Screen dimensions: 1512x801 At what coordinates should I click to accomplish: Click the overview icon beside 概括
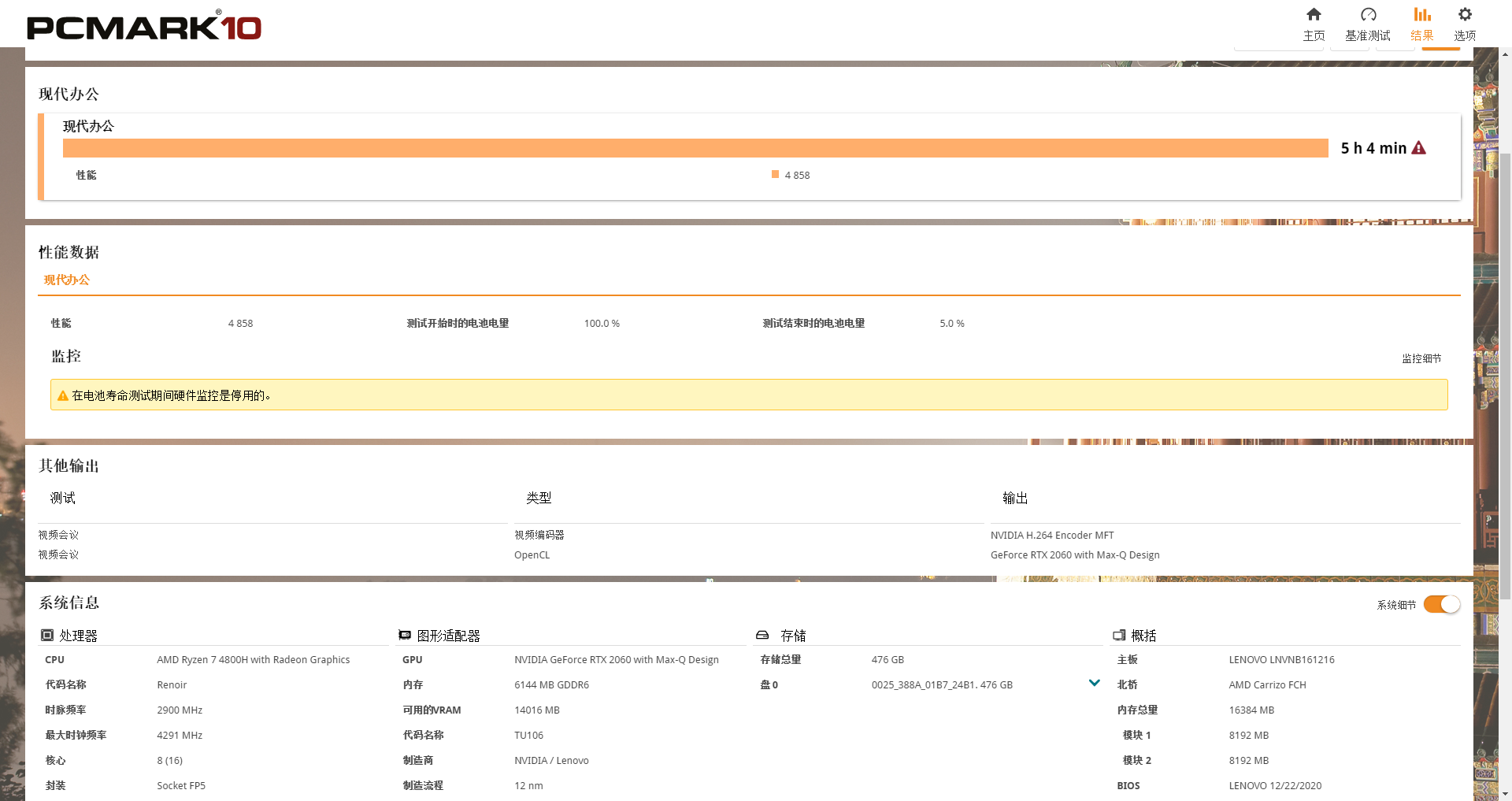[x=1119, y=635]
